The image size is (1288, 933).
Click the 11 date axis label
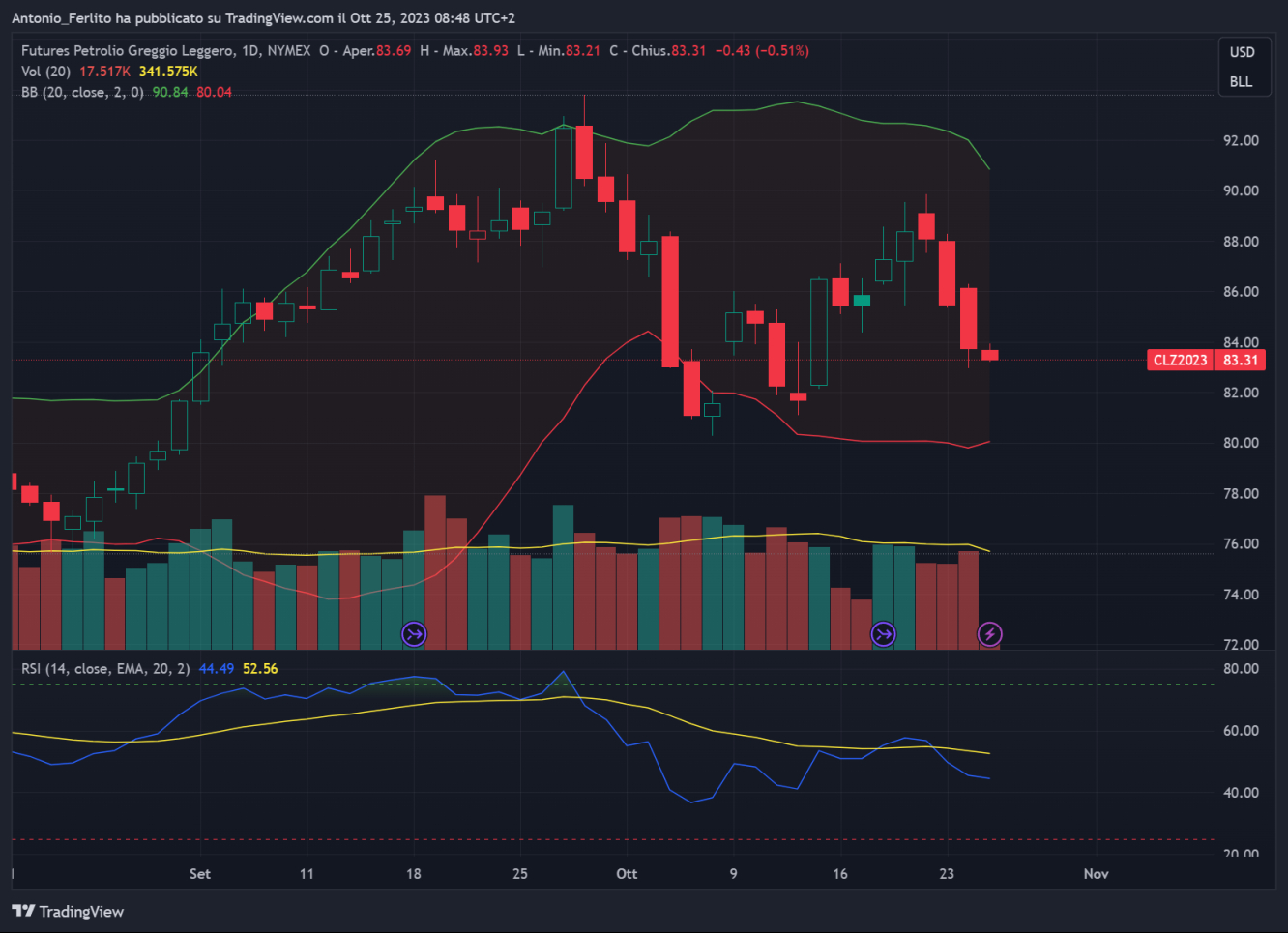pos(307,874)
